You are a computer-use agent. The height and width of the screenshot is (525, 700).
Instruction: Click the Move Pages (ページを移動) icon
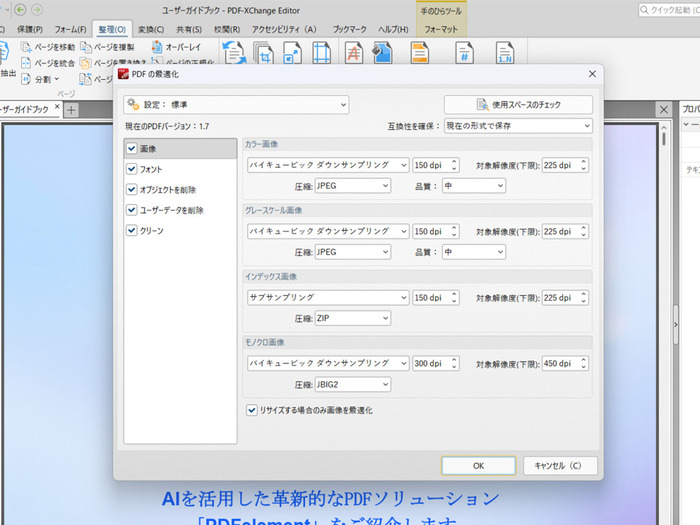[26, 47]
